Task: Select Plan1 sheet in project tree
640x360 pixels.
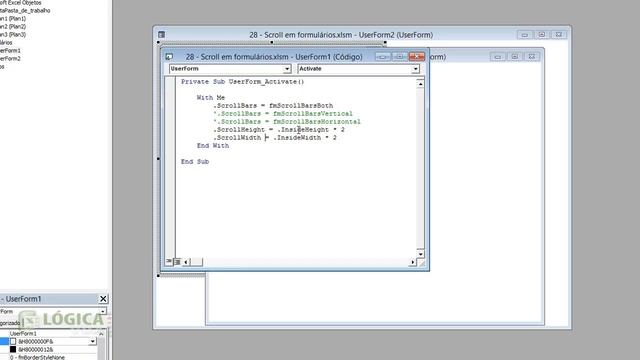Action: (13, 19)
